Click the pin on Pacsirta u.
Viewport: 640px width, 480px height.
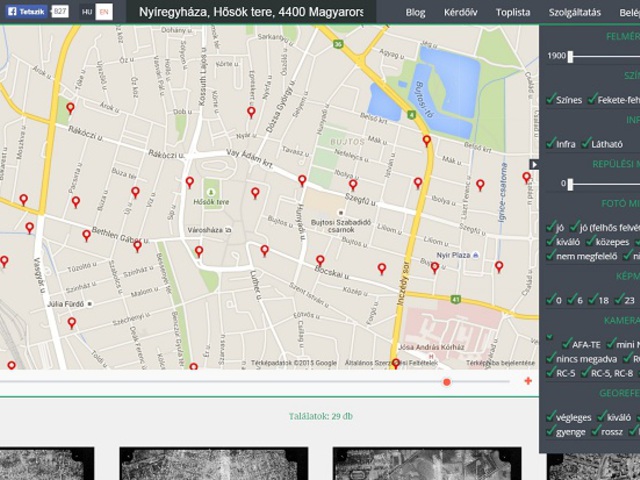tap(76, 202)
